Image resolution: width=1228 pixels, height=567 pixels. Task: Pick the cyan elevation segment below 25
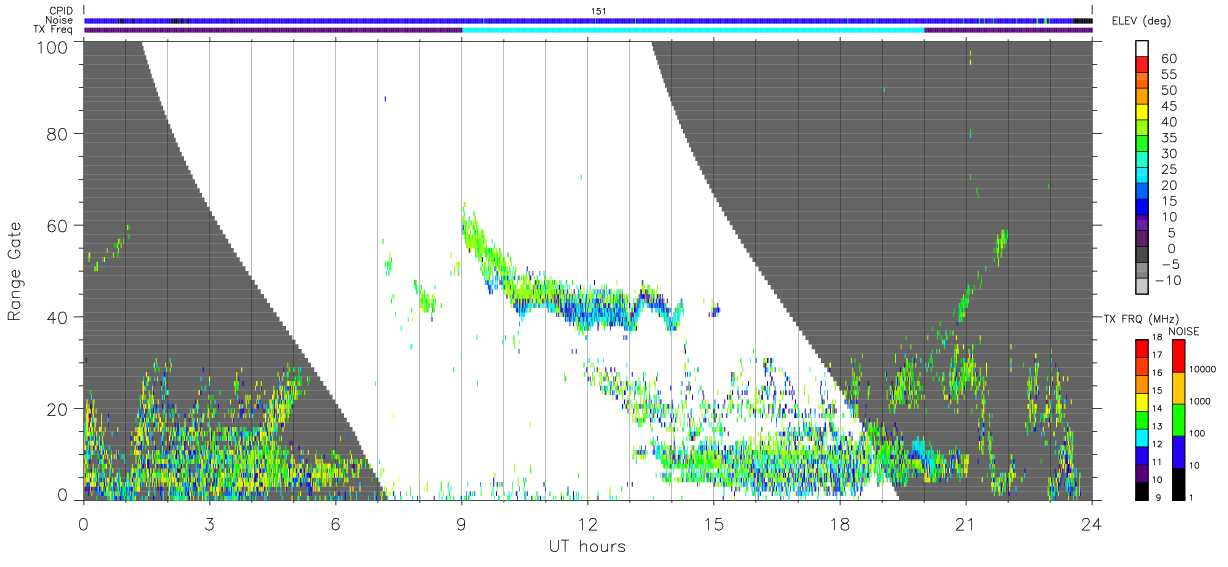pyautogui.click(x=1142, y=175)
